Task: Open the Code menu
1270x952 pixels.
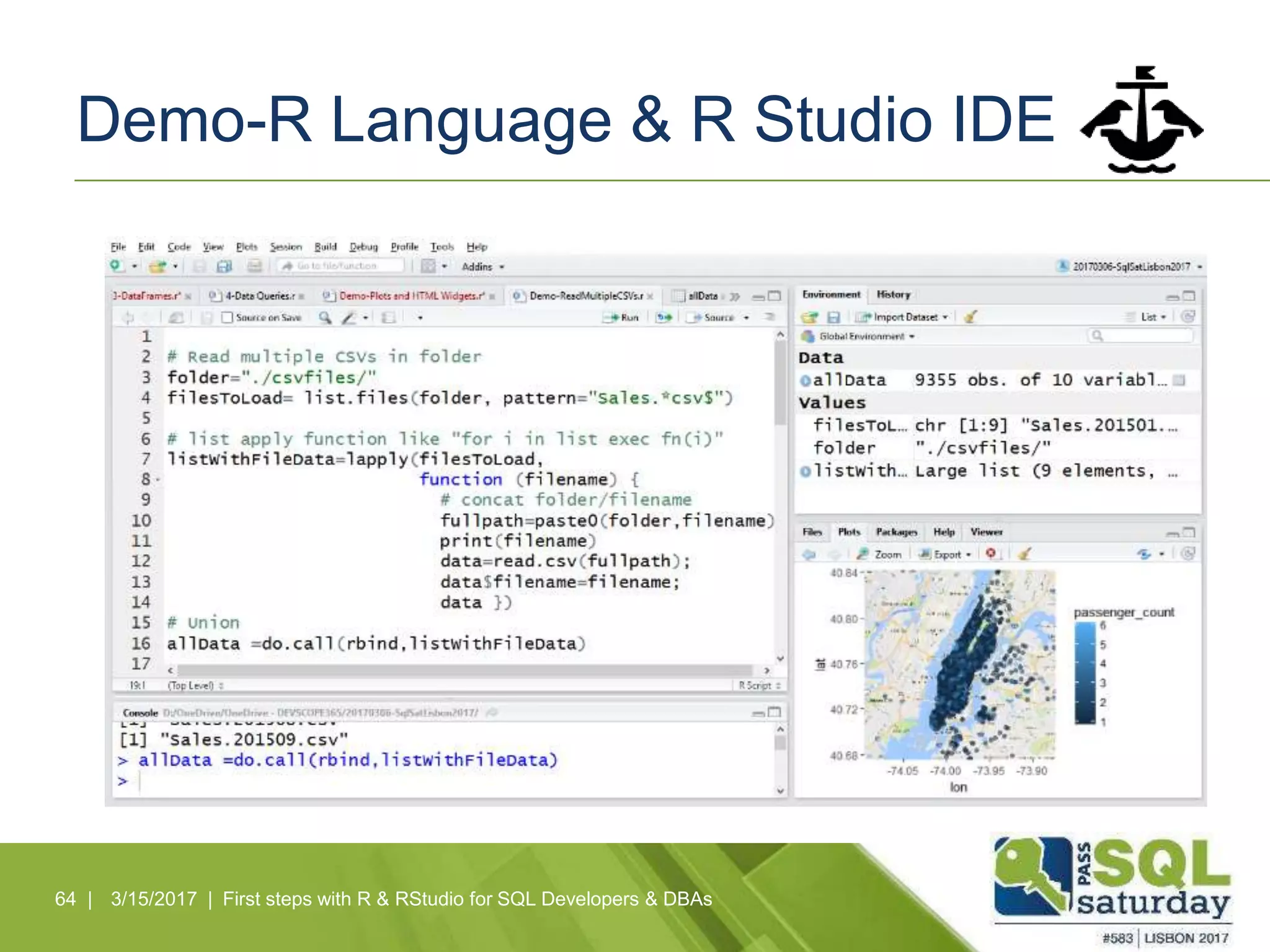Action: (179, 247)
